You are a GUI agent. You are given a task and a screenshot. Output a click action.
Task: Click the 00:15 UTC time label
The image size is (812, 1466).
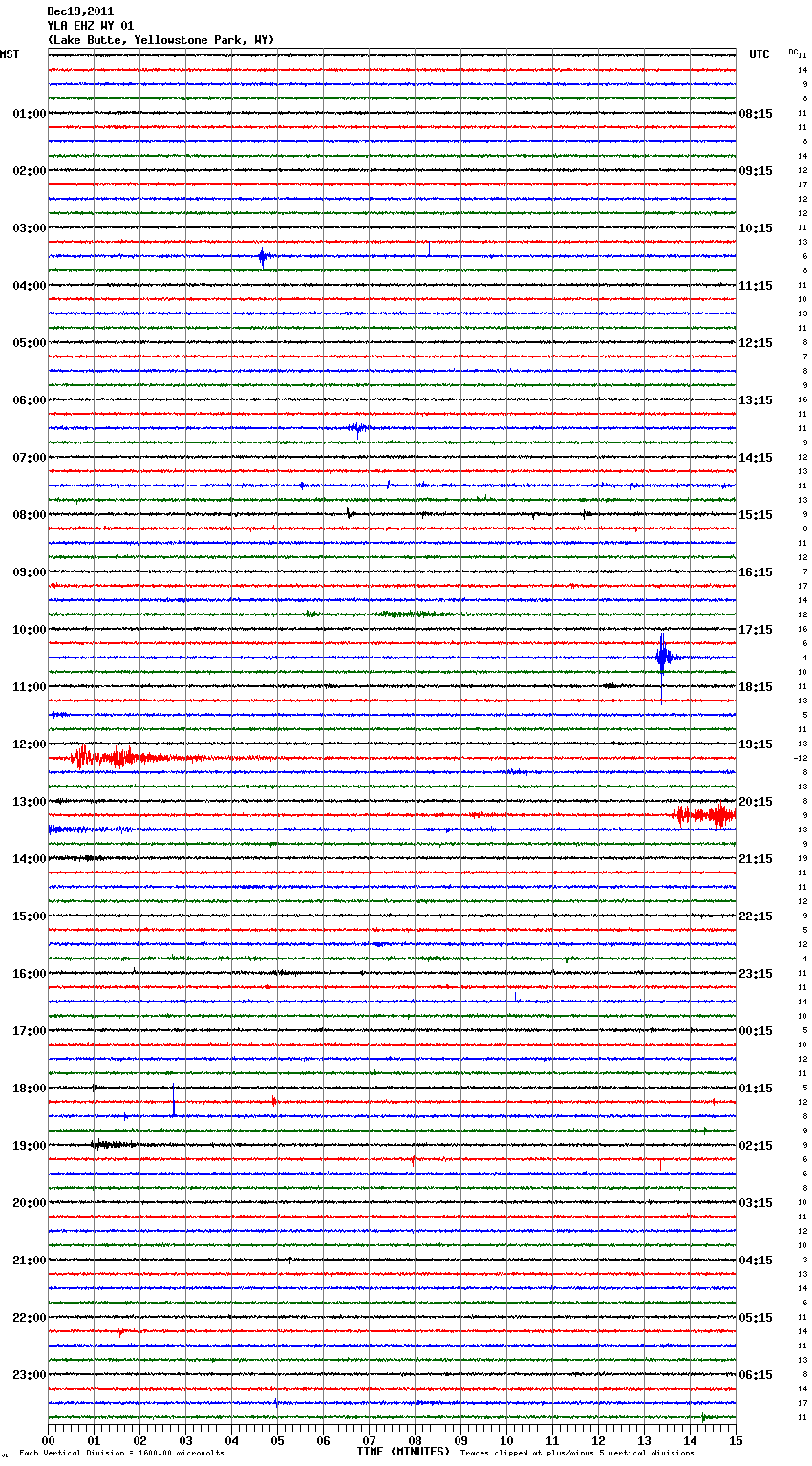pos(756,1031)
